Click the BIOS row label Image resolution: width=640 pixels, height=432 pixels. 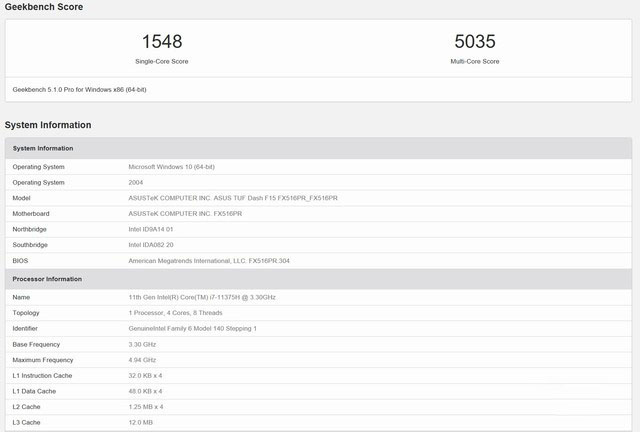tap(20, 261)
